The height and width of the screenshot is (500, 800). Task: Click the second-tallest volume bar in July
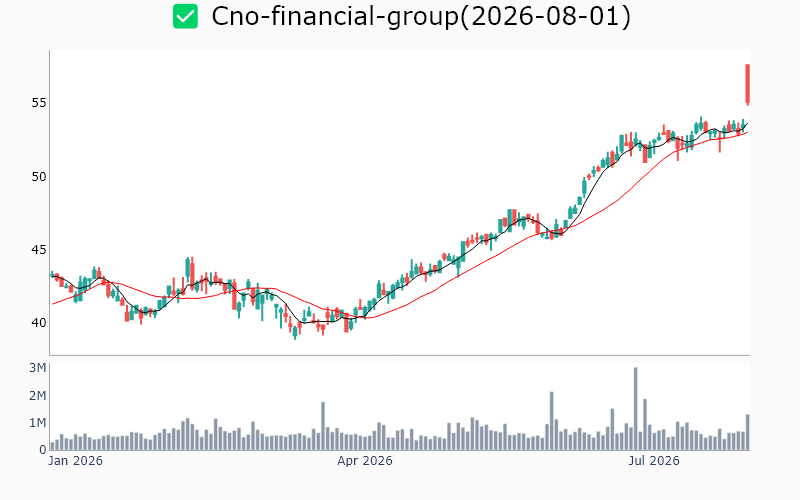pos(645,424)
